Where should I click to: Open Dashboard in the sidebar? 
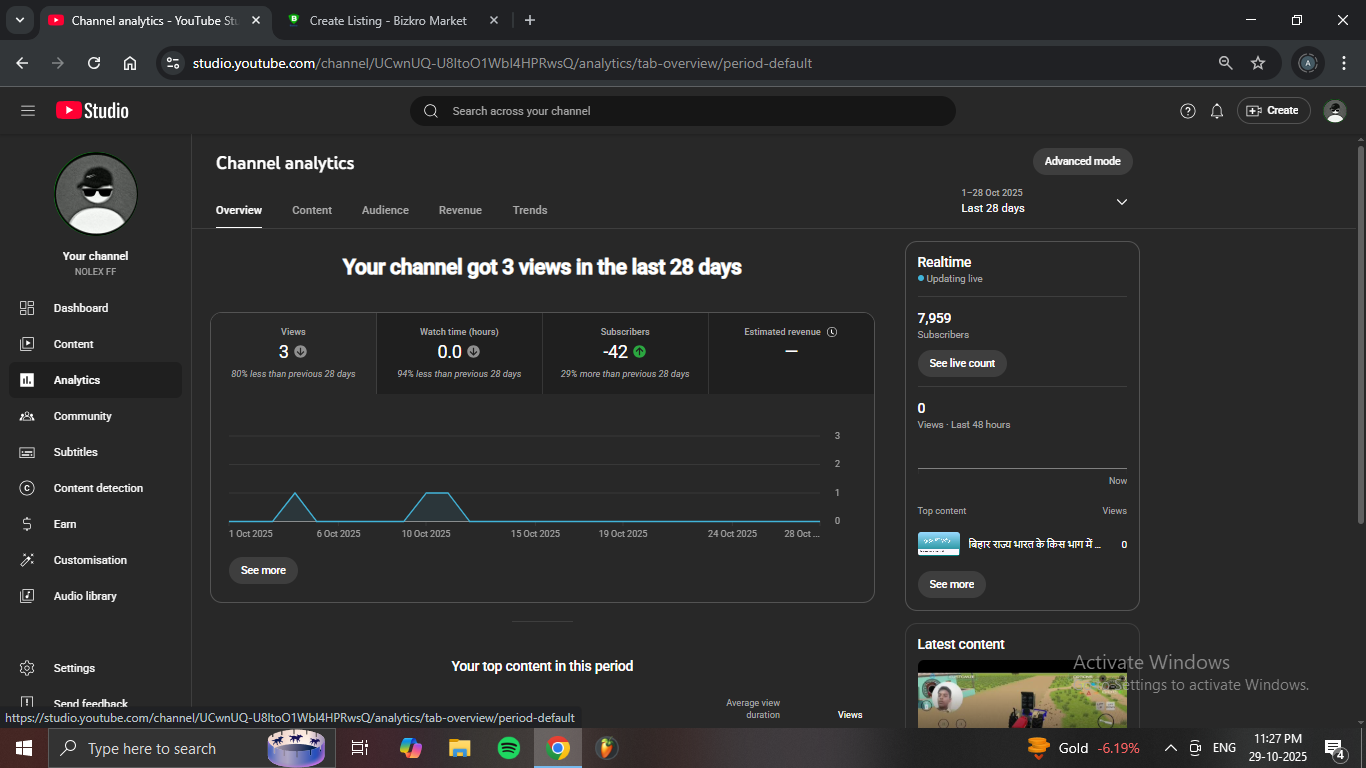[80, 308]
